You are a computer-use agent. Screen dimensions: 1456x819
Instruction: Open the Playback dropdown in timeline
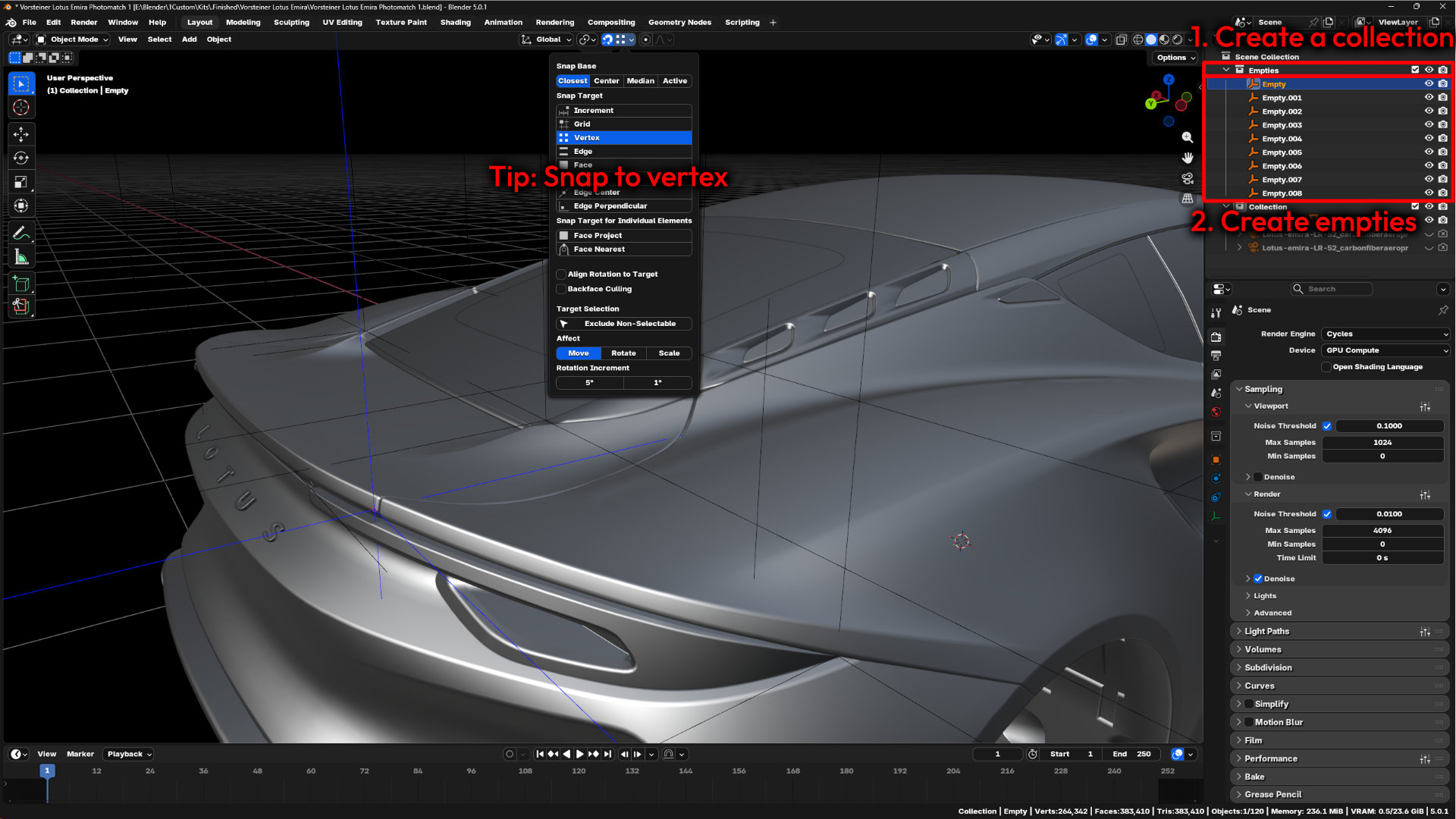pyautogui.click(x=129, y=755)
